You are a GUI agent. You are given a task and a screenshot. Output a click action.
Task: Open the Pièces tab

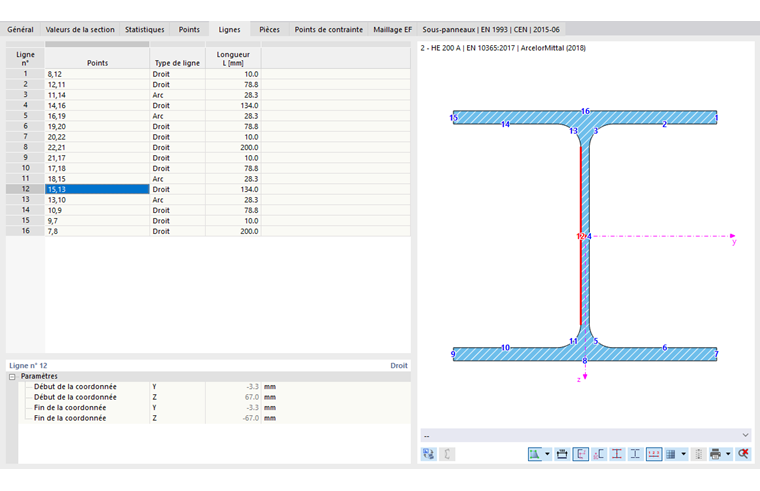point(269,30)
